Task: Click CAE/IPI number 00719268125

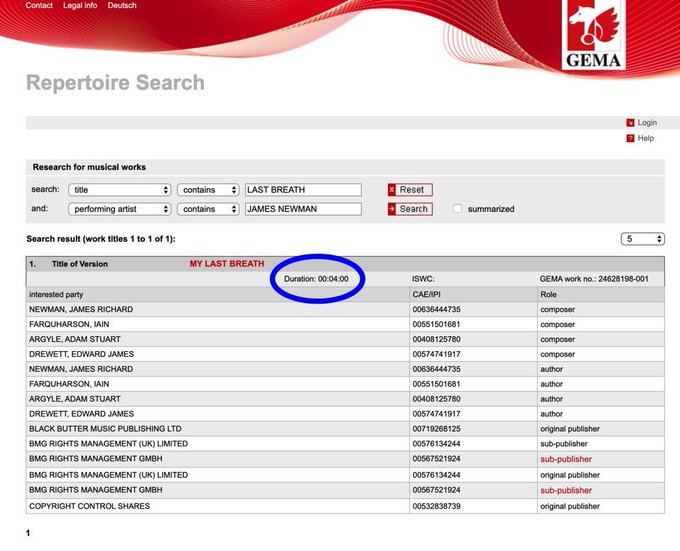Action: tap(436, 429)
